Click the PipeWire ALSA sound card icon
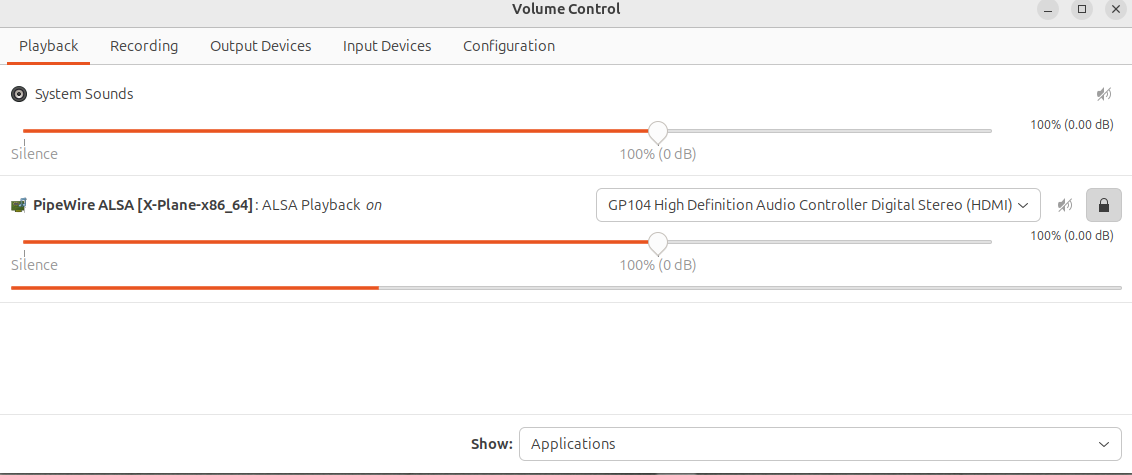This screenshot has height=475, width=1132. (19, 205)
